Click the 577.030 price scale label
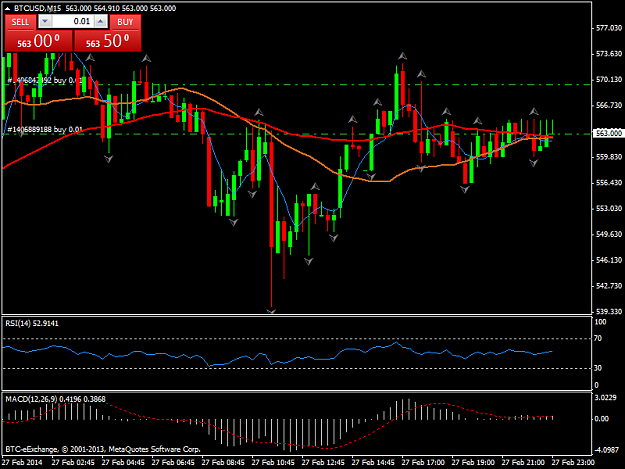This screenshot has width=625, height=469. coord(609,28)
